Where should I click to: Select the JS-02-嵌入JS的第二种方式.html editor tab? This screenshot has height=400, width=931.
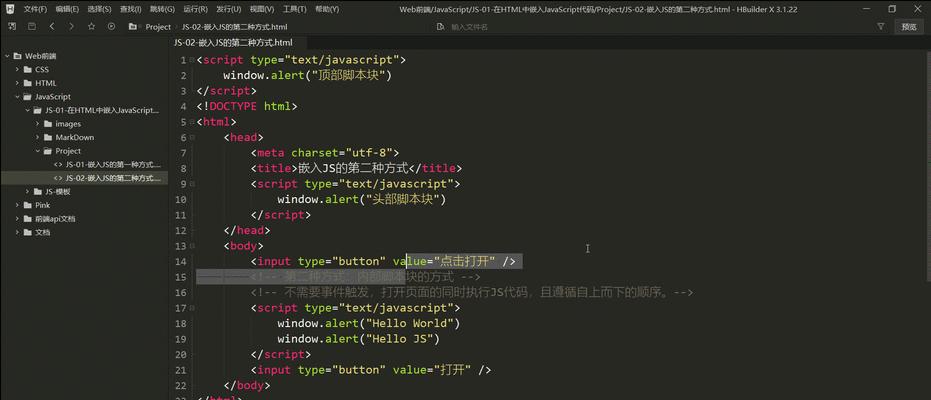click(236, 43)
